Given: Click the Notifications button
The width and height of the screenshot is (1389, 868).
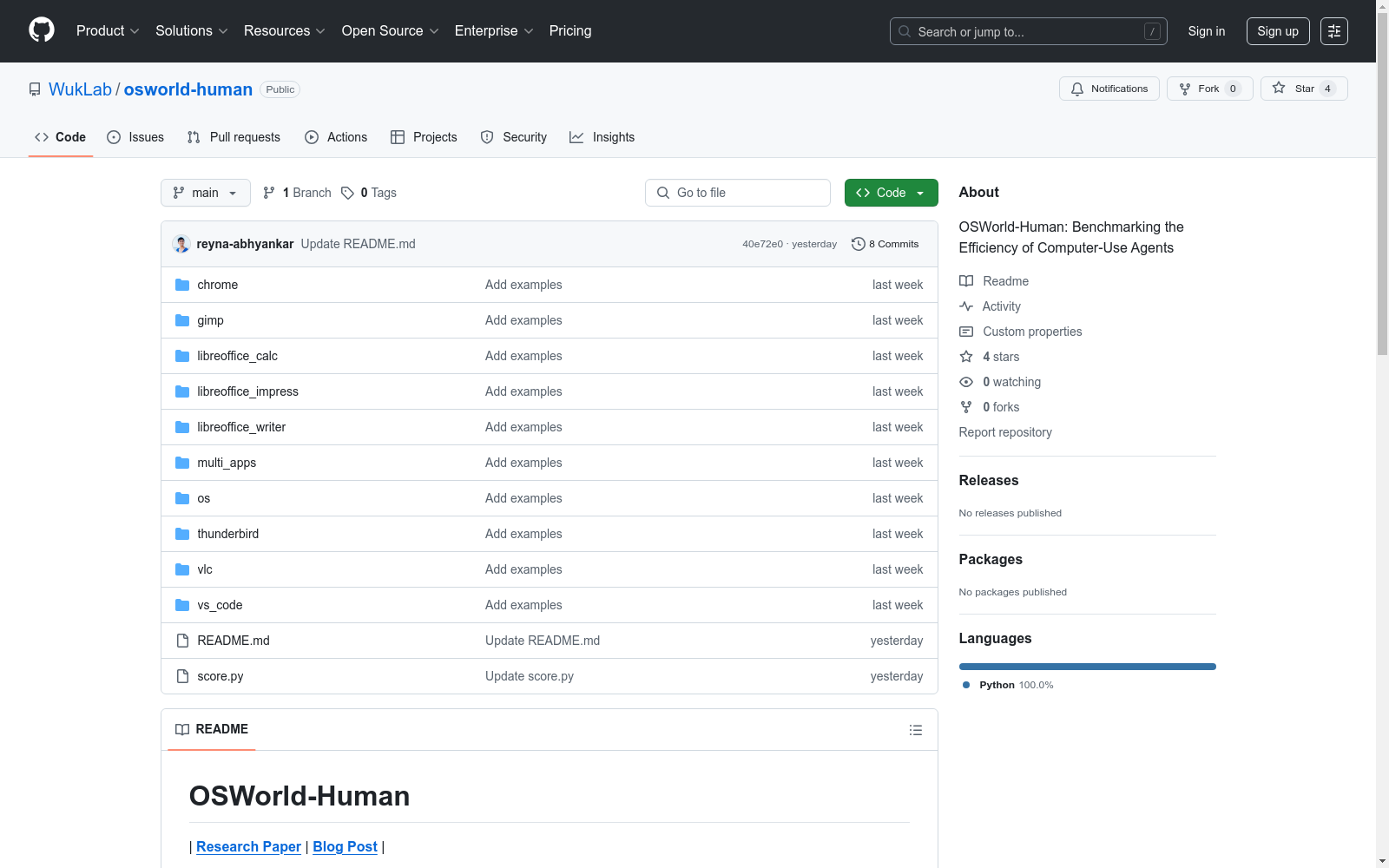Looking at the screenshot, I should click(1109, 89).
